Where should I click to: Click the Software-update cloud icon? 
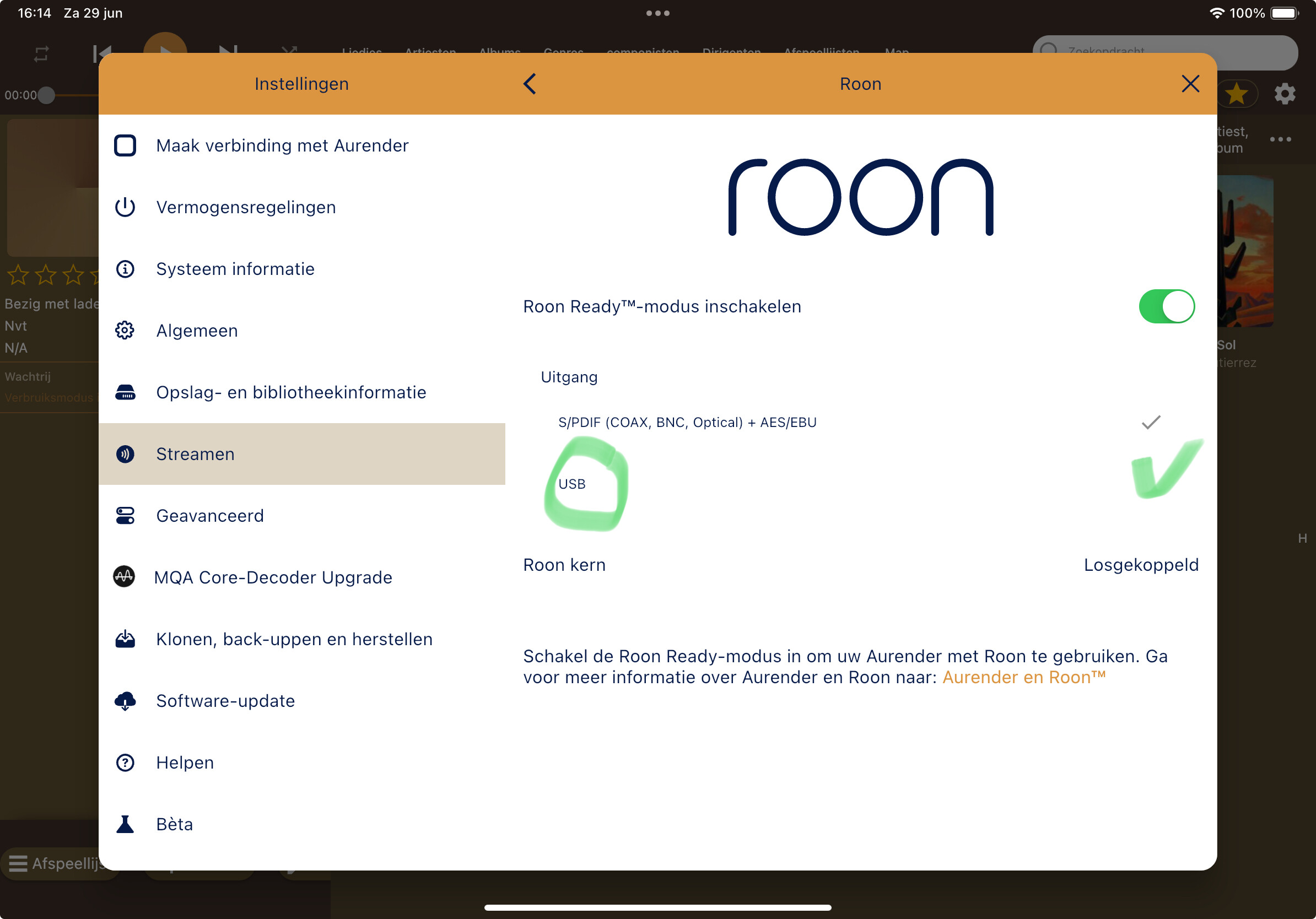125,701
